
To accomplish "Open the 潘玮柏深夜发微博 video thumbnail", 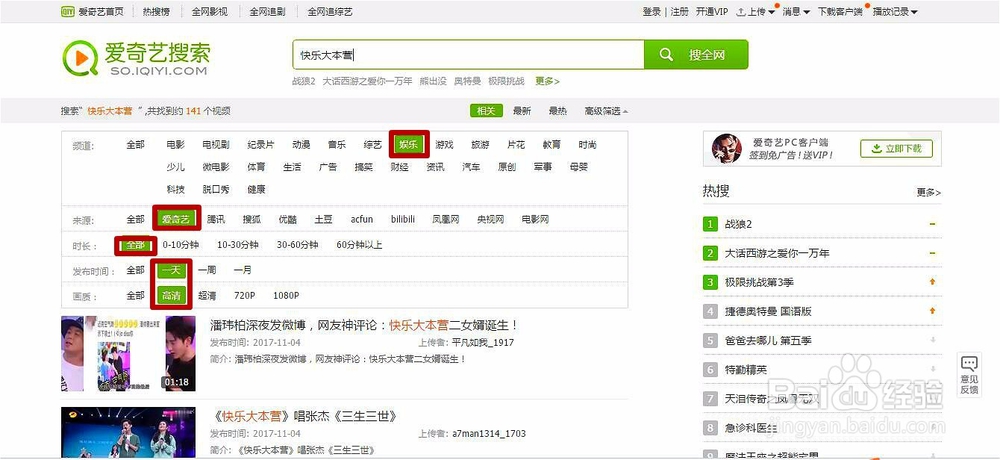I will [x=128, y=353].
